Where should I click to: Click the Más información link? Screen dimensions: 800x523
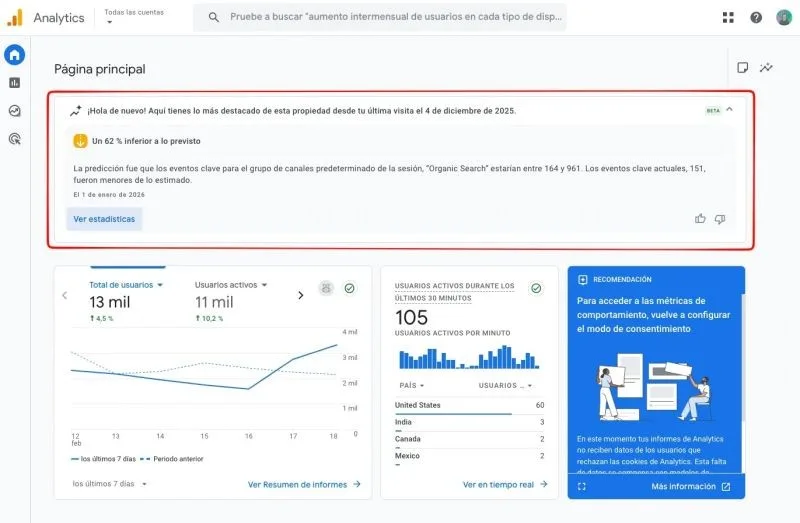point(691,486)
